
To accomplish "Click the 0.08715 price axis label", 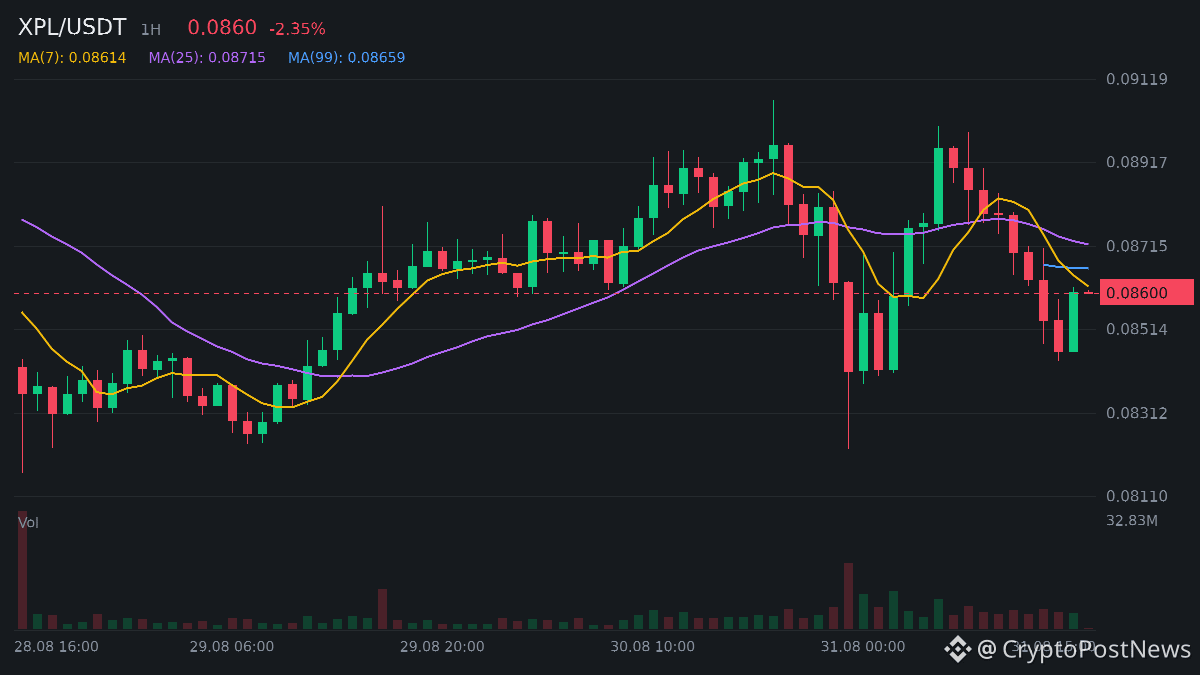I will [x=1137, y=246].
